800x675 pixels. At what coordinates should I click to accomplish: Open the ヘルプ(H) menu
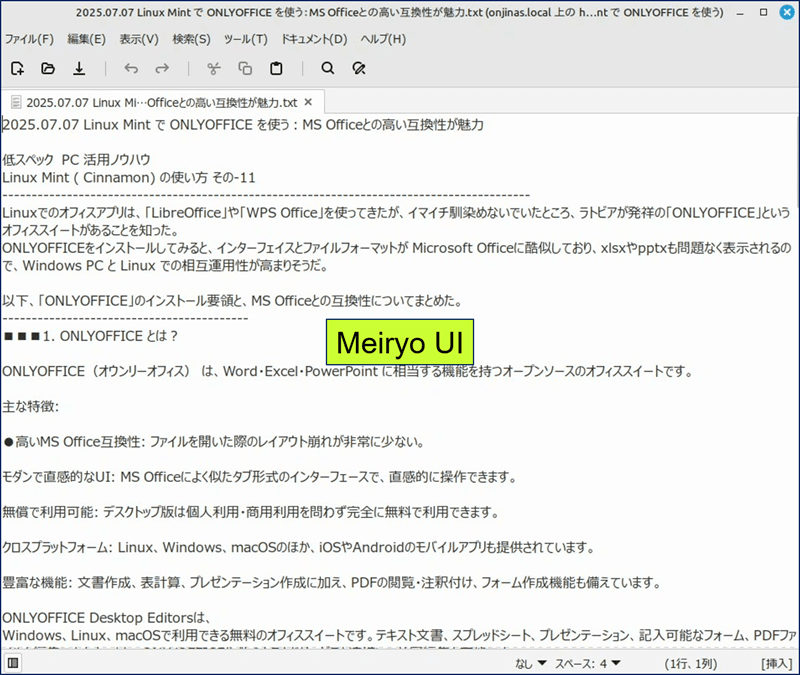[x=383, y=39]
